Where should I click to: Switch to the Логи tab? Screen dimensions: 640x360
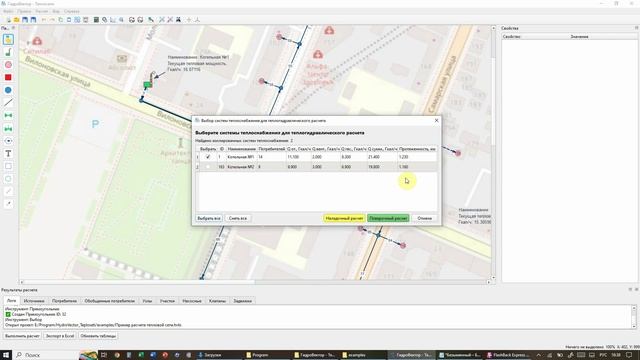tap(11, 300)
